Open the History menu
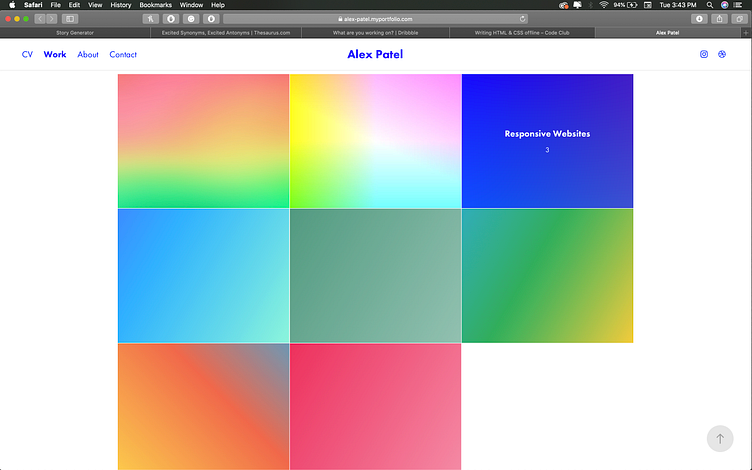Screen dimensions: 752x470 [x=121, y=5]
